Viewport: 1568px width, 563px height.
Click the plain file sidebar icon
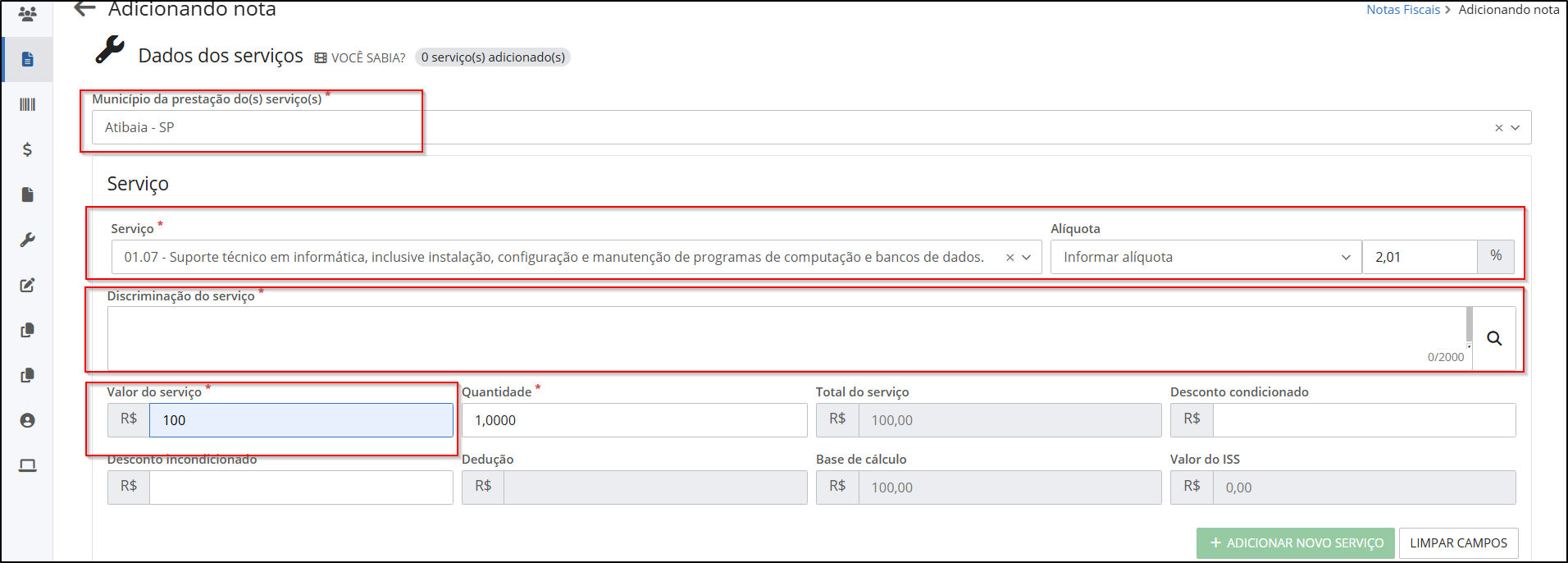click(27, 195)
